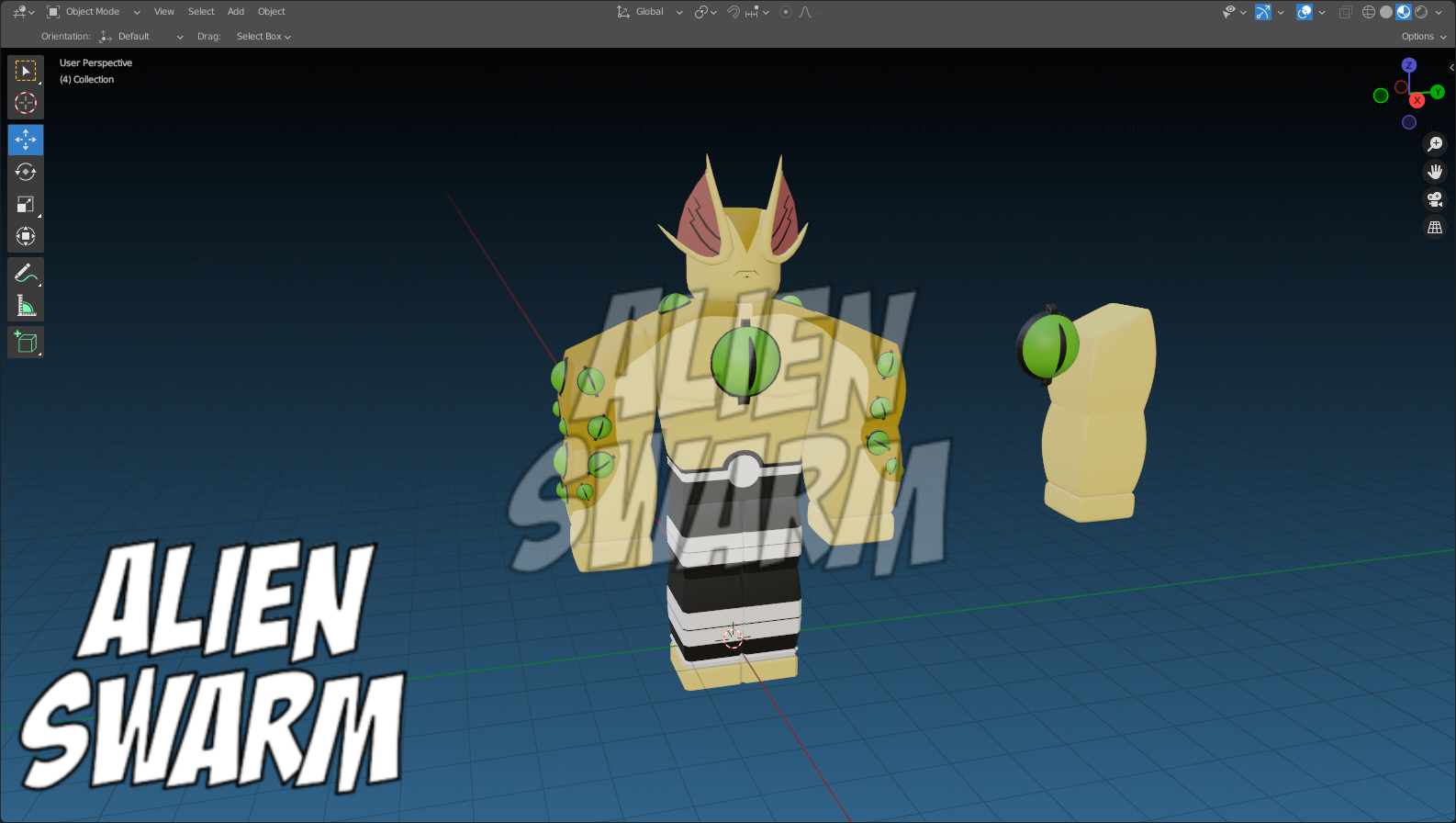Open the Select Box drag dropdown
Screen dimensions: 1456x823
tap(263, 37)
